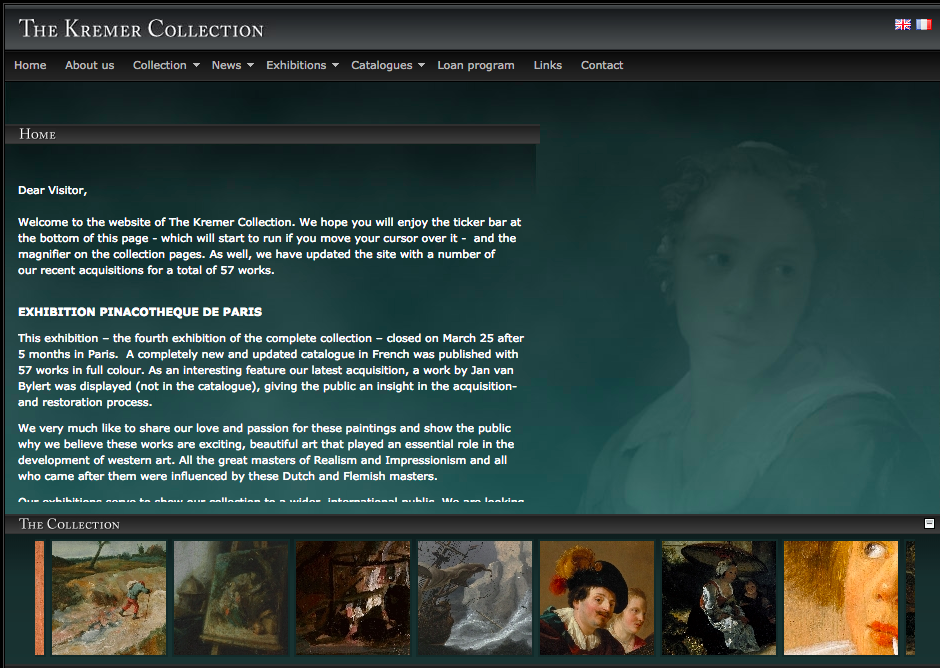The width and height of the screenshot is (940, 668).
Task: Expand the Collection dropdown arrow
Action: point(196,66)
